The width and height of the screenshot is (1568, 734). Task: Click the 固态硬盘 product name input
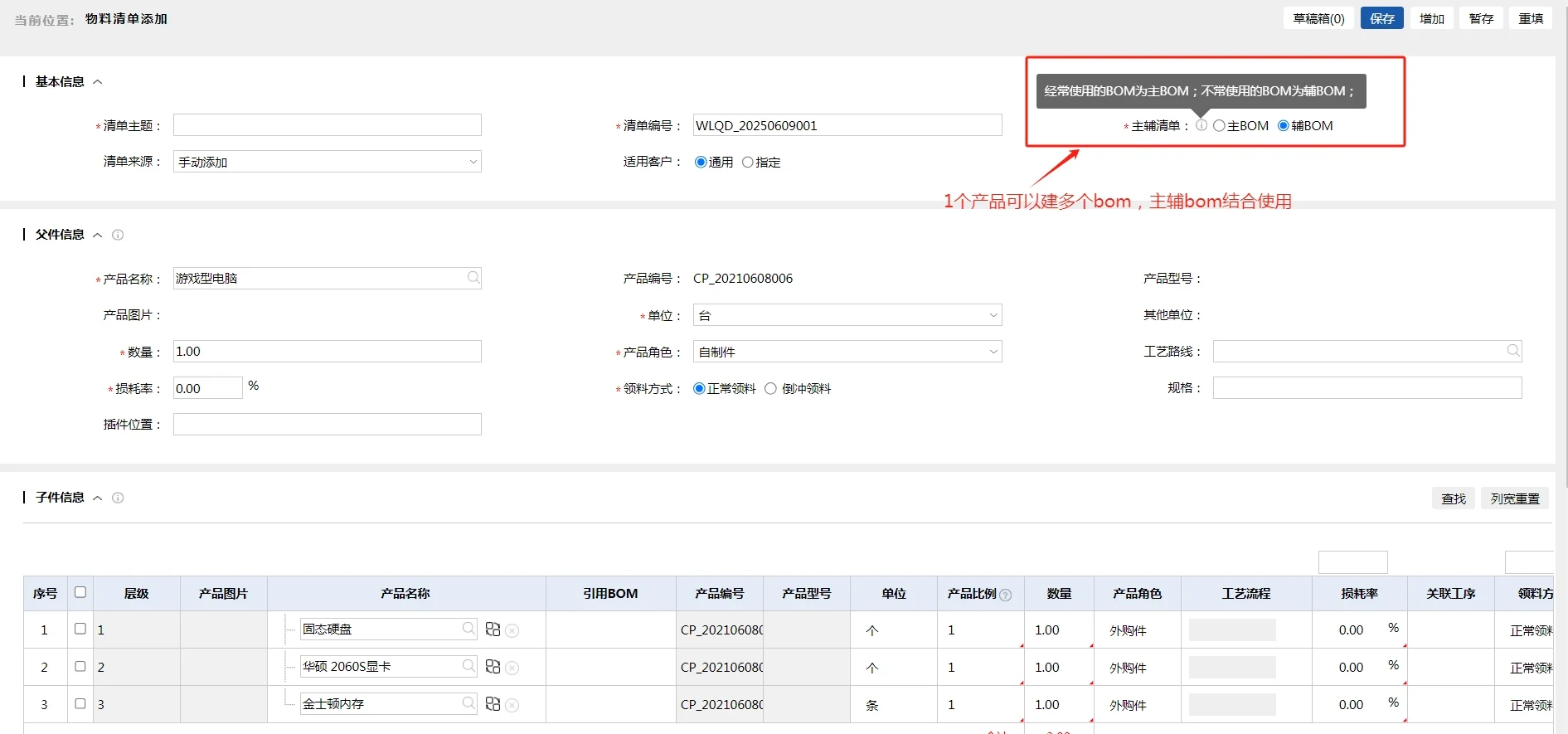pyautogui.click(x=389, y=629)
